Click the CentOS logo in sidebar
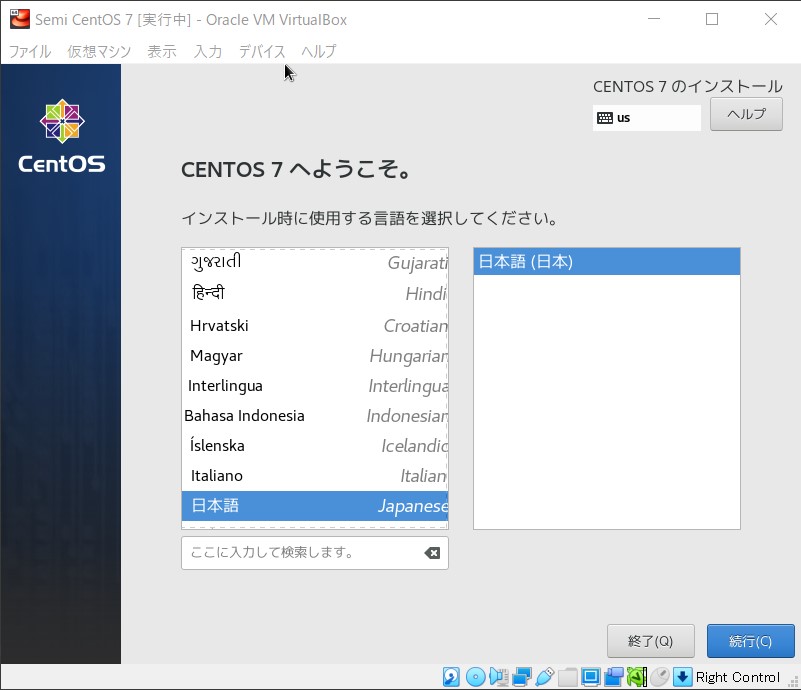The image size is (801, 690). click(x=62, y=136)
